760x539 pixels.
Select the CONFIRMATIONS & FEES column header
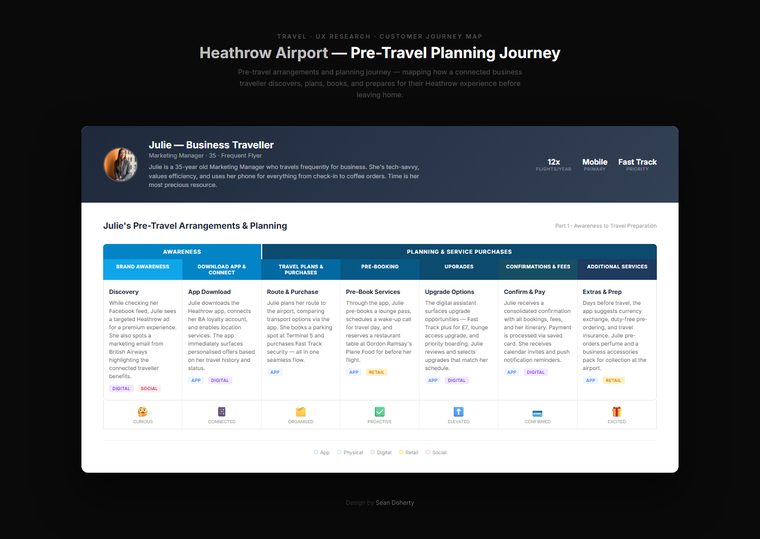tap(538, 270)
